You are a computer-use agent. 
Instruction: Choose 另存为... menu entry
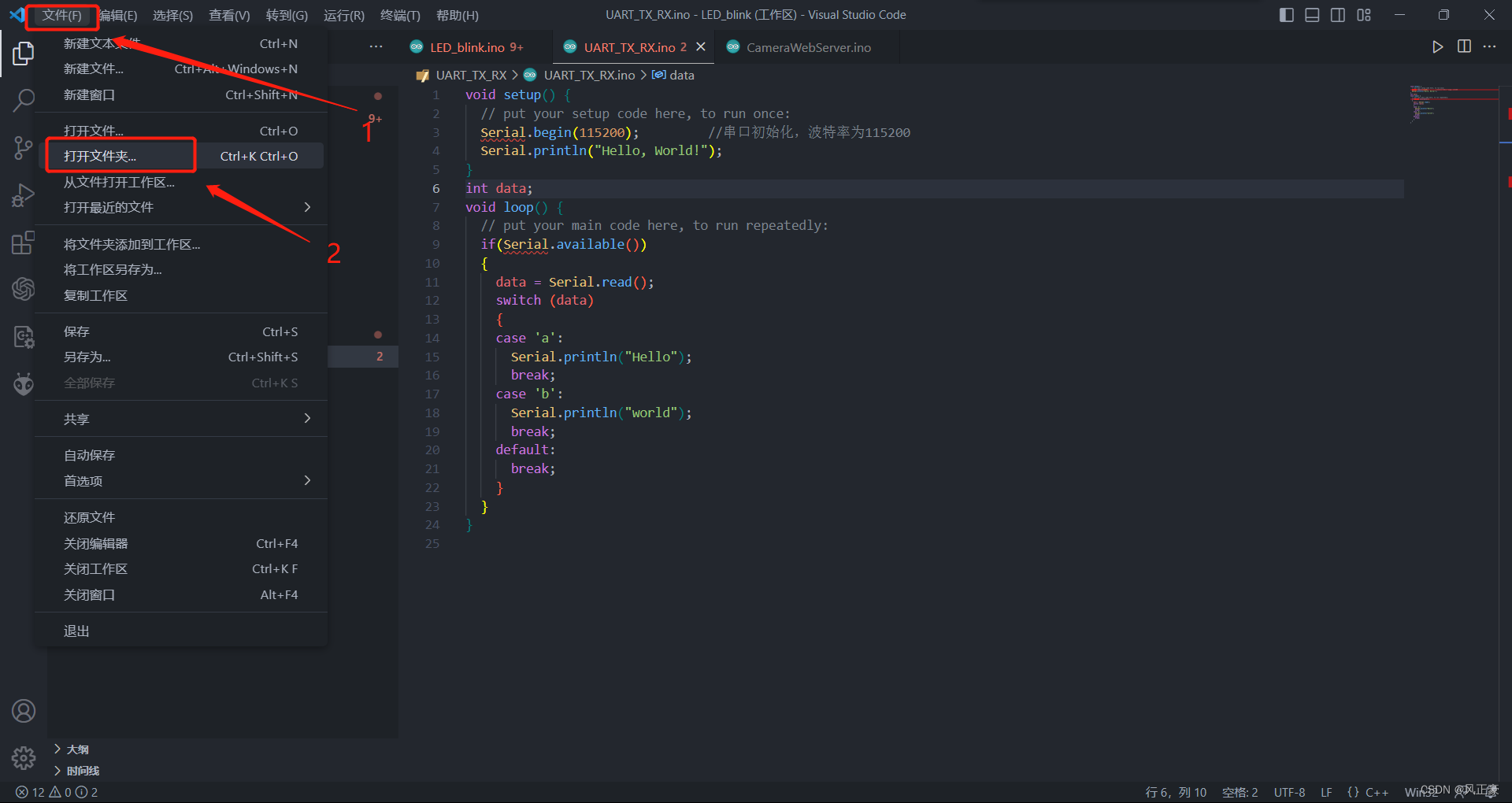point(181,357)
